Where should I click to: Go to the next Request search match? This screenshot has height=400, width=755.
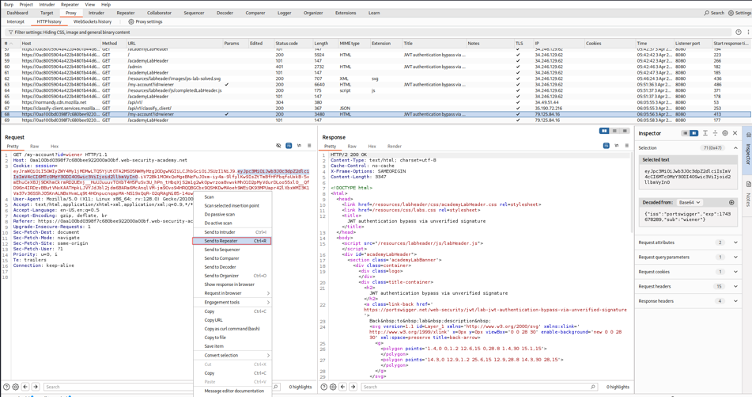coord(36,387)
